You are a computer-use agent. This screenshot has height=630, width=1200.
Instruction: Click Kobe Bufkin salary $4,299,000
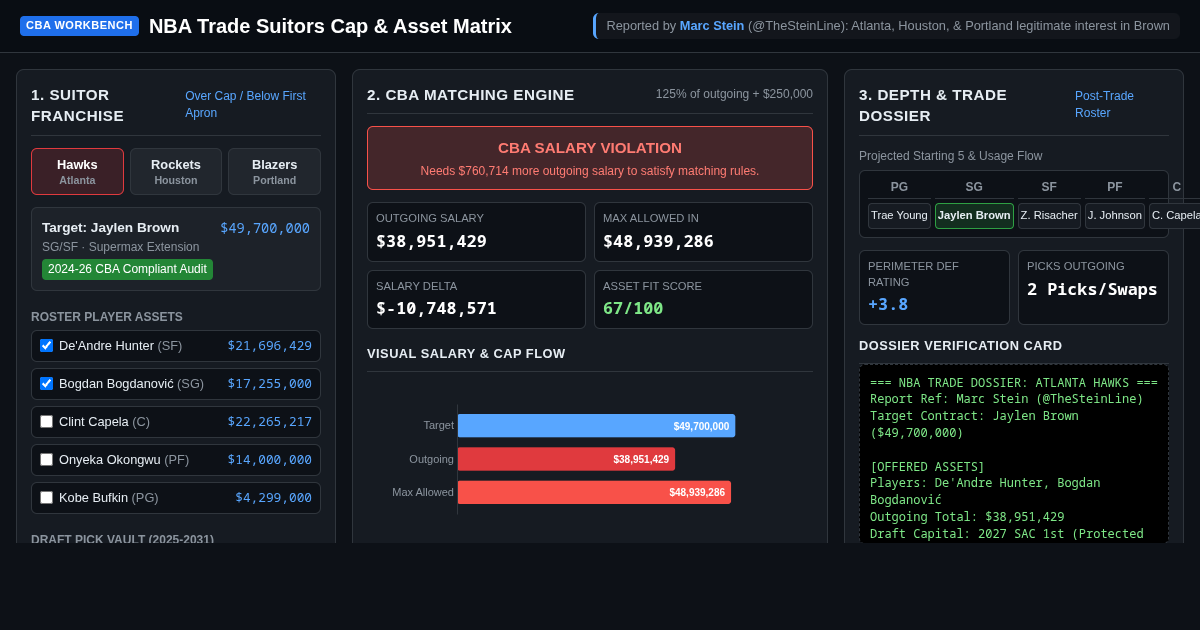(274, 498)
